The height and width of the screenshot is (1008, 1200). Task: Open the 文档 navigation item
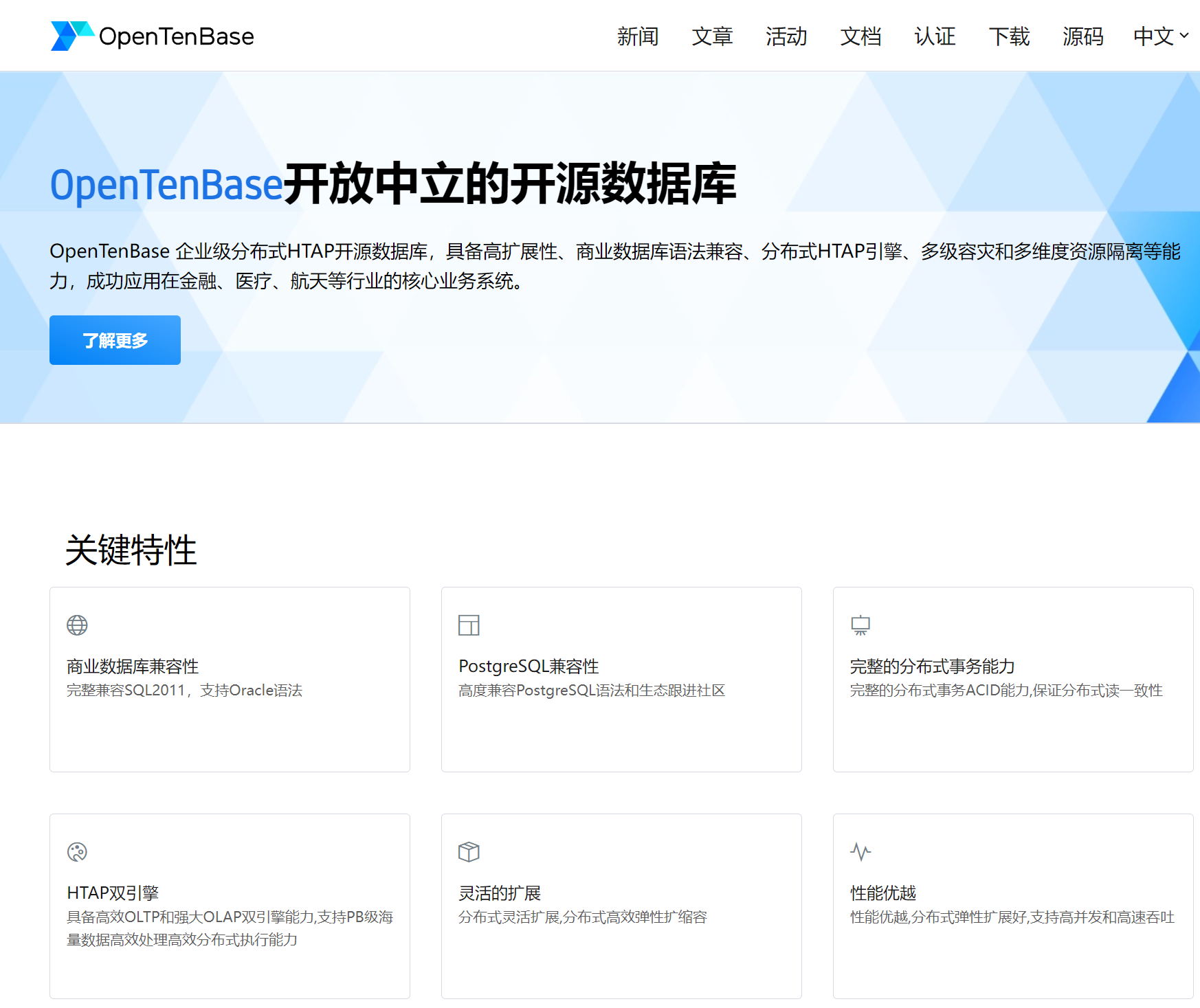(x=860, y=36)
